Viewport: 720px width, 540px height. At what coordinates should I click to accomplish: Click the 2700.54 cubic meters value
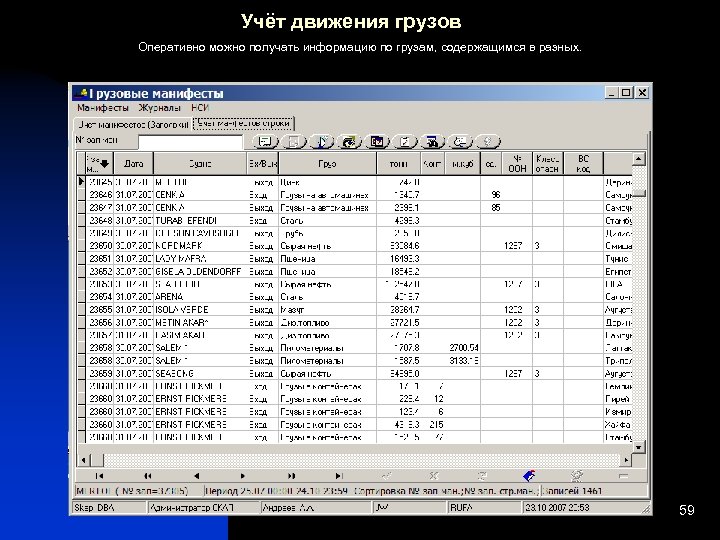tap(463, 348)
